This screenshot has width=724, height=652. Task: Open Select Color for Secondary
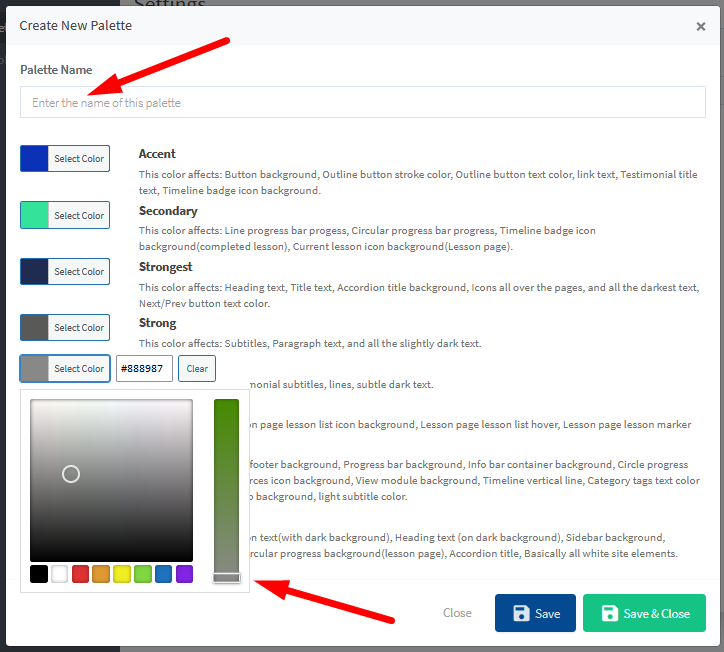click(79, 215)
